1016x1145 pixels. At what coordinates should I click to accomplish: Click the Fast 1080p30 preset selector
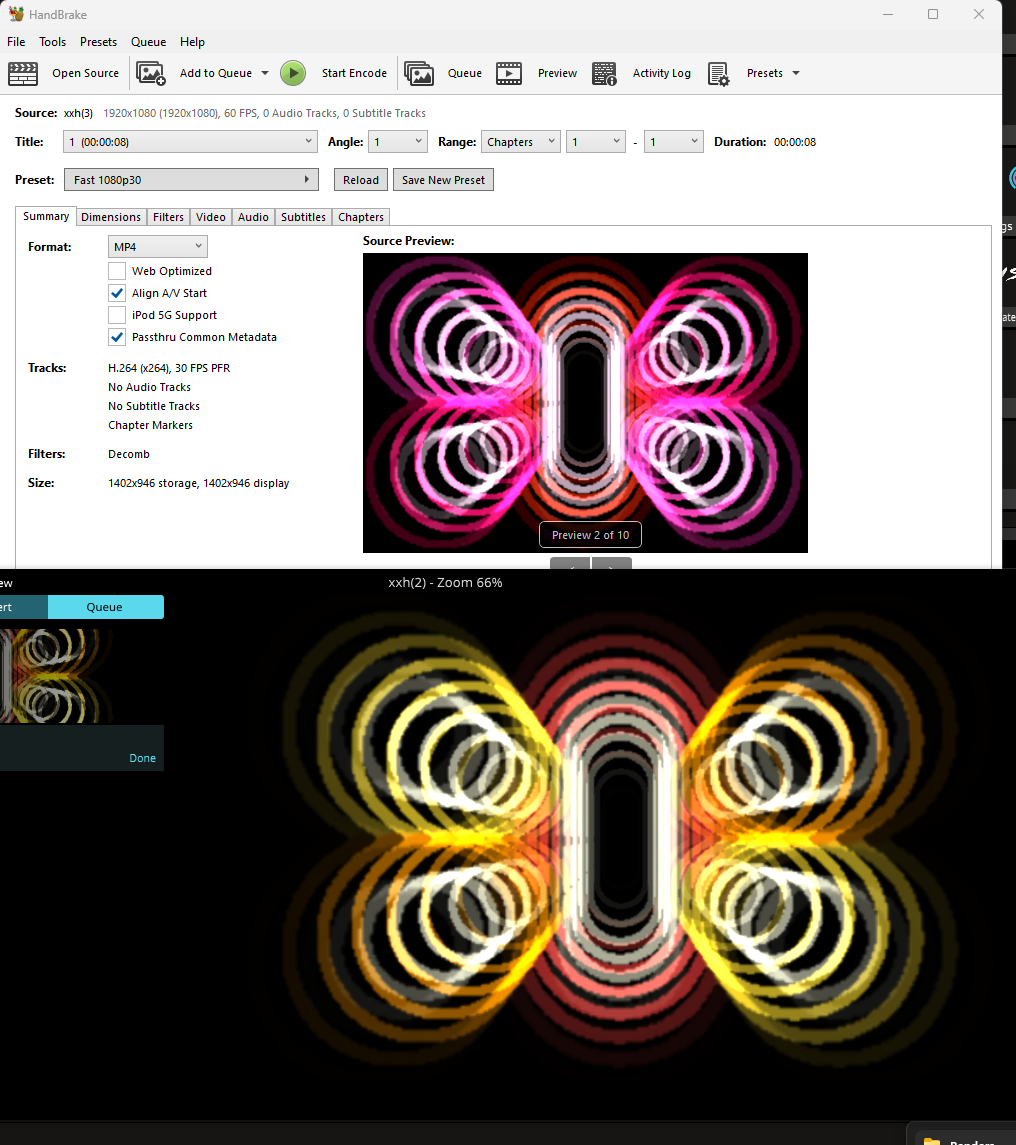pyautogui.click(x=190, y=180)
